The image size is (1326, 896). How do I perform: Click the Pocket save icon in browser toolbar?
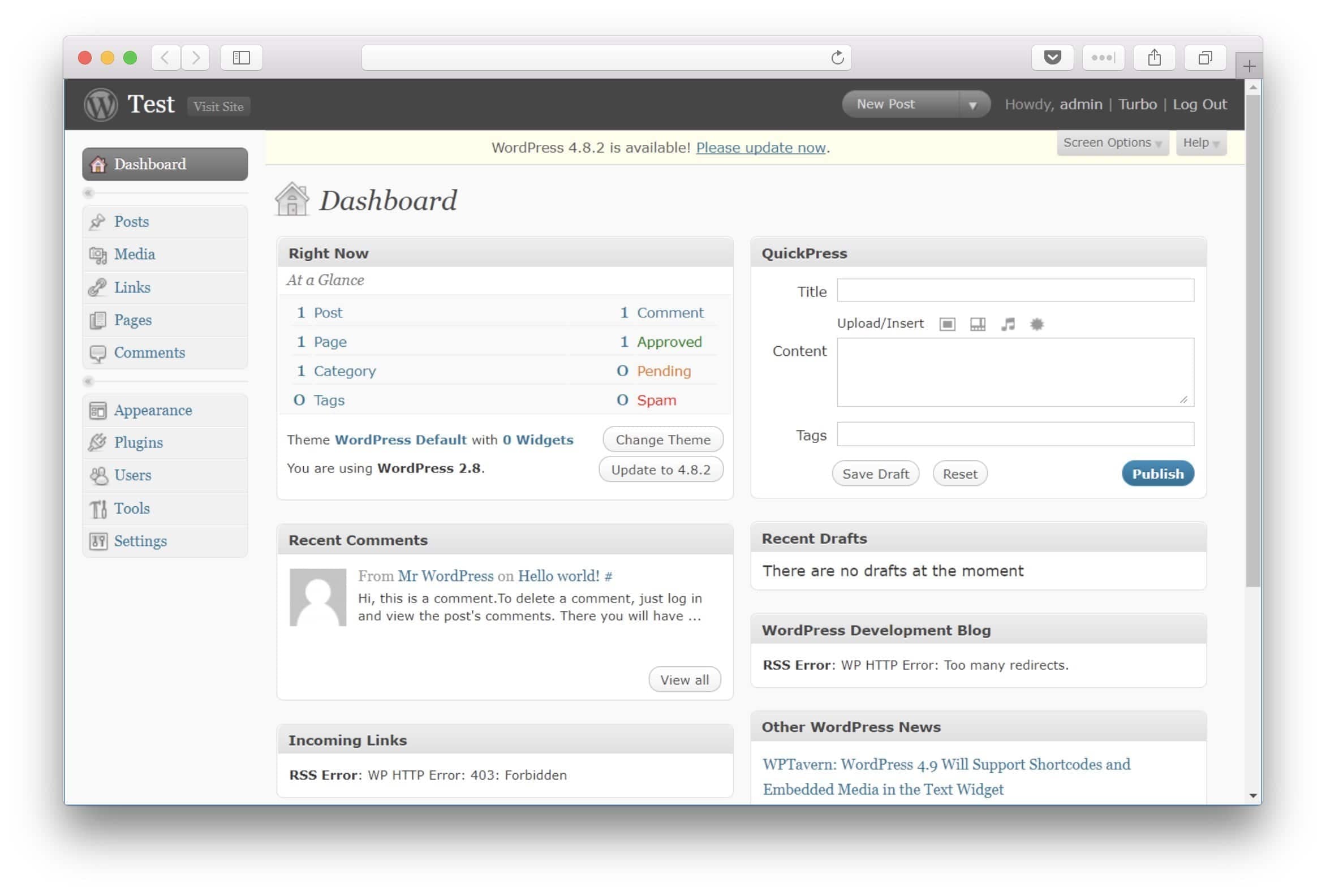point(1052,58)
